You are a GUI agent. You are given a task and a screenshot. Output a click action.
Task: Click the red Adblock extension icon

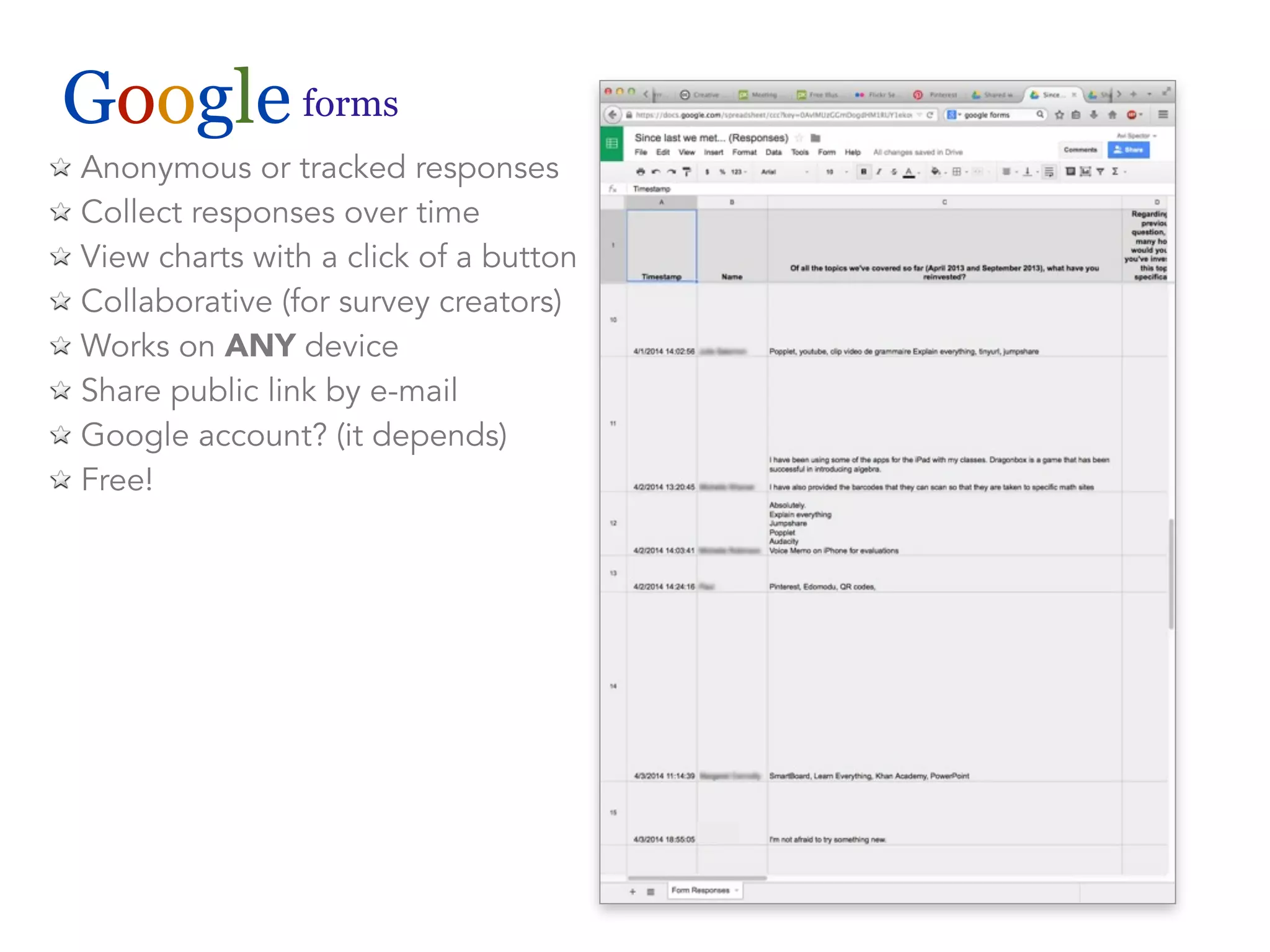(1132, 115)
